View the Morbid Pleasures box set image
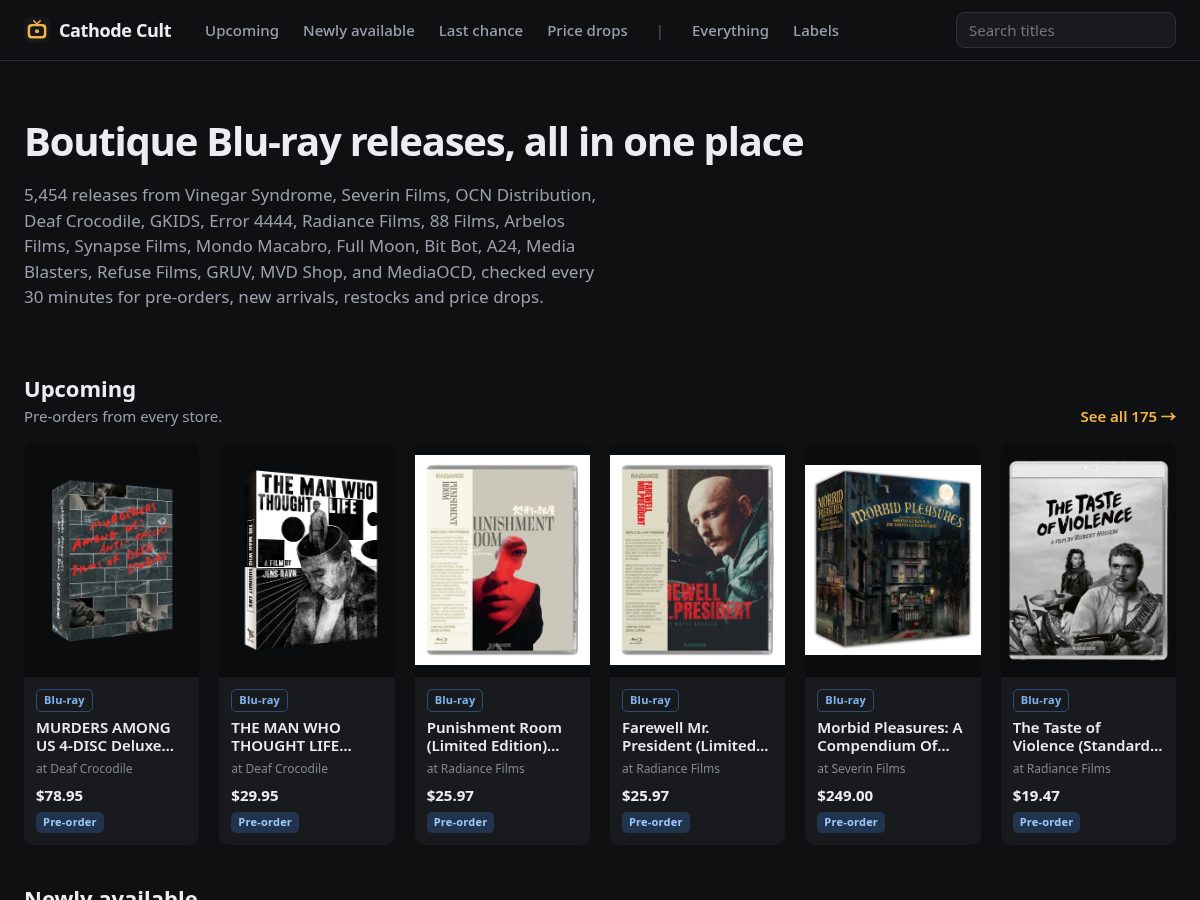This screenshot has height=900, width=1200. 893,560
